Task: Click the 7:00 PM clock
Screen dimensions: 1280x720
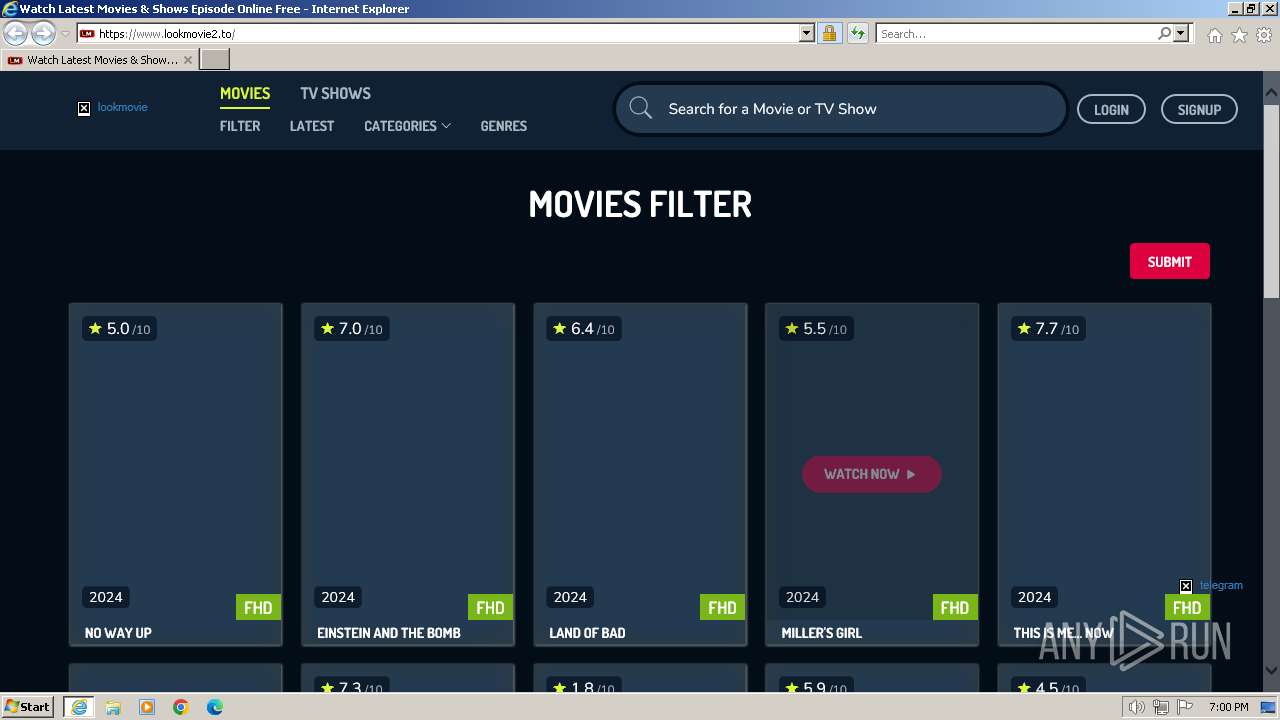Action: [1228, 707]
